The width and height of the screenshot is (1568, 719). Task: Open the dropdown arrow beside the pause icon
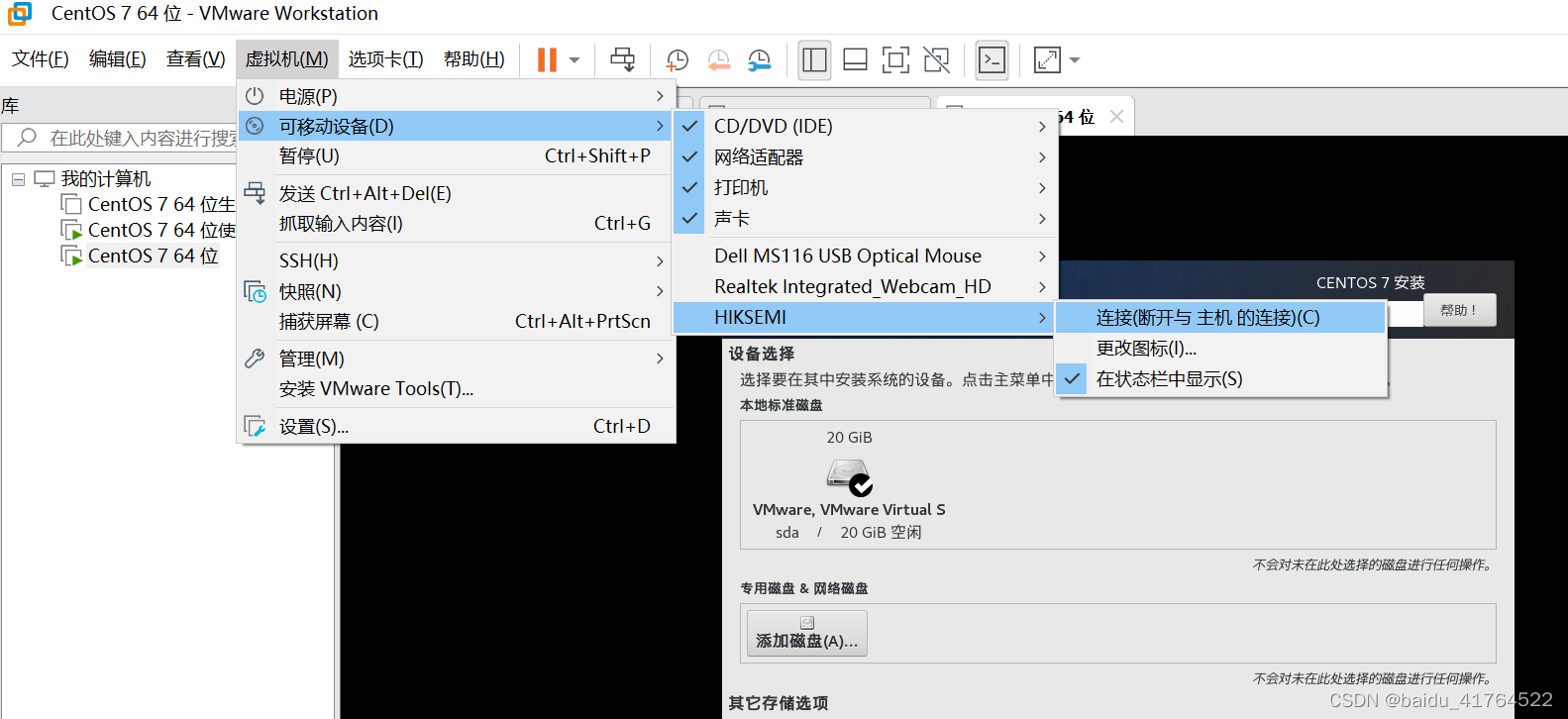[575, 60]
